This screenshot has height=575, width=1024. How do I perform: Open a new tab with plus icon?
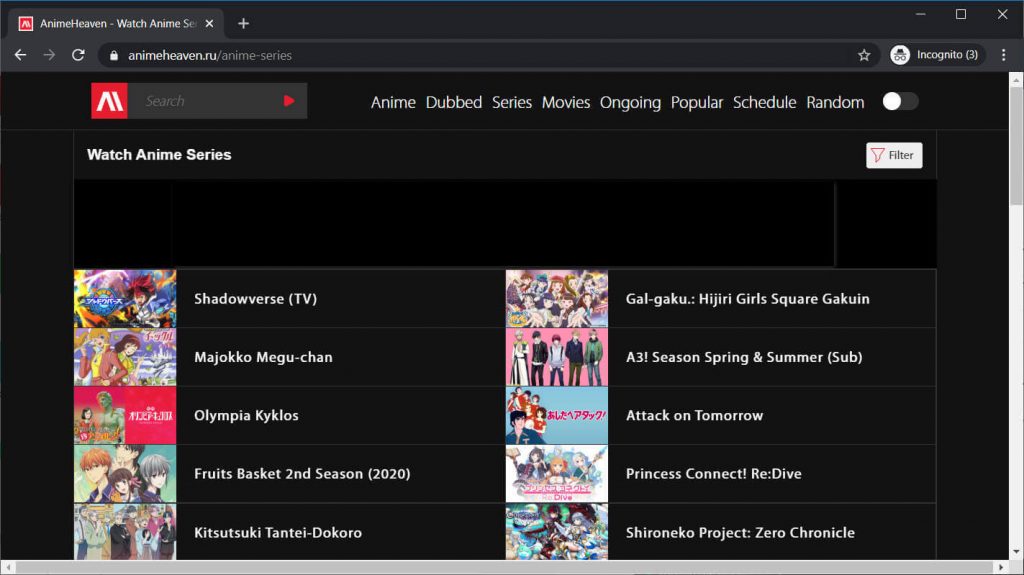244,24
